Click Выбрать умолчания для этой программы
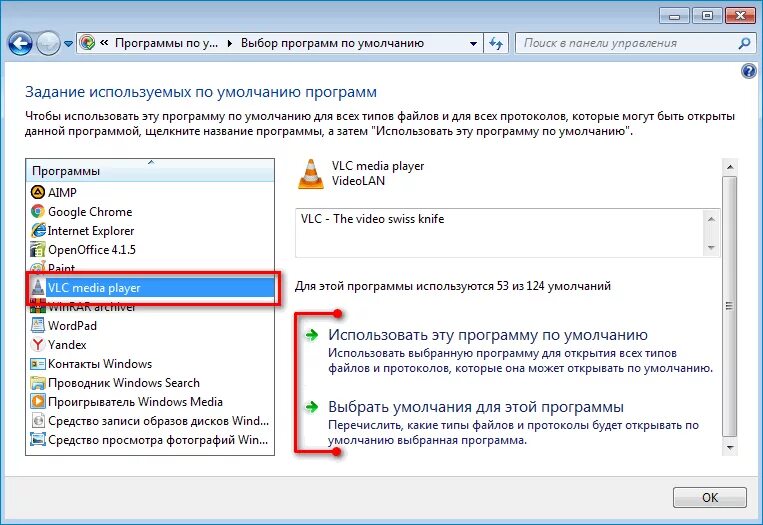The image size is (763, 525). coord(476,406)
